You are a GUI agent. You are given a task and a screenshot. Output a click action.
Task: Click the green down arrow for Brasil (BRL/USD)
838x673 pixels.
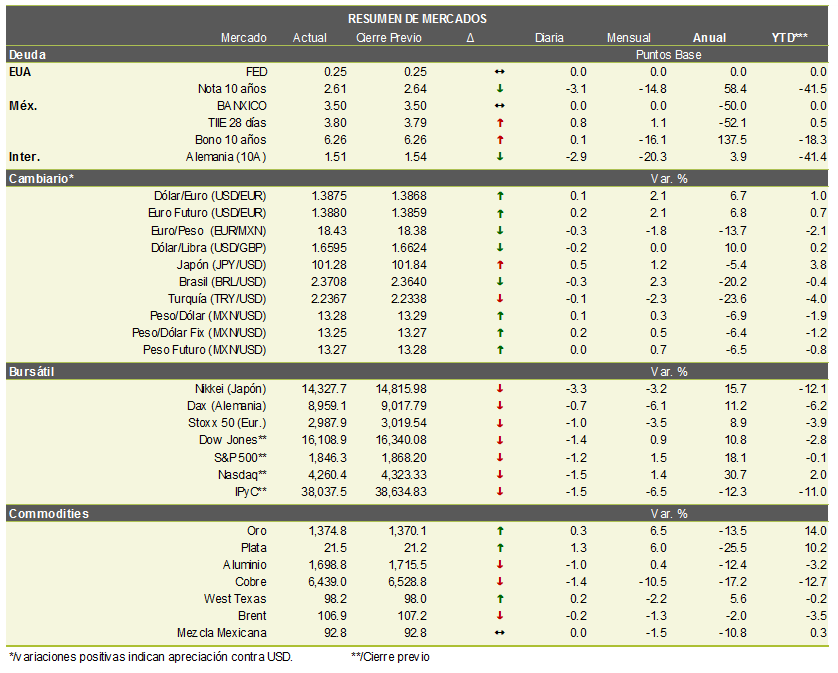tap(500, 282)
